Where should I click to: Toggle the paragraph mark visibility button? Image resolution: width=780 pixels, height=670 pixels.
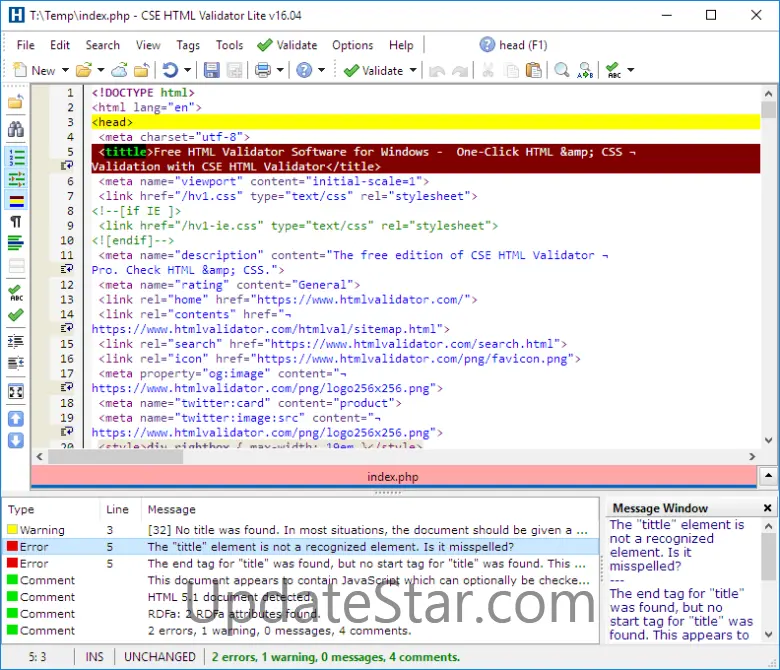click(16, 222)
